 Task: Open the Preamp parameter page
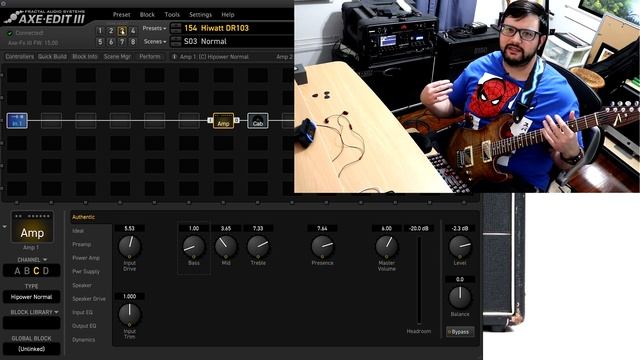(x=82, y=244)
